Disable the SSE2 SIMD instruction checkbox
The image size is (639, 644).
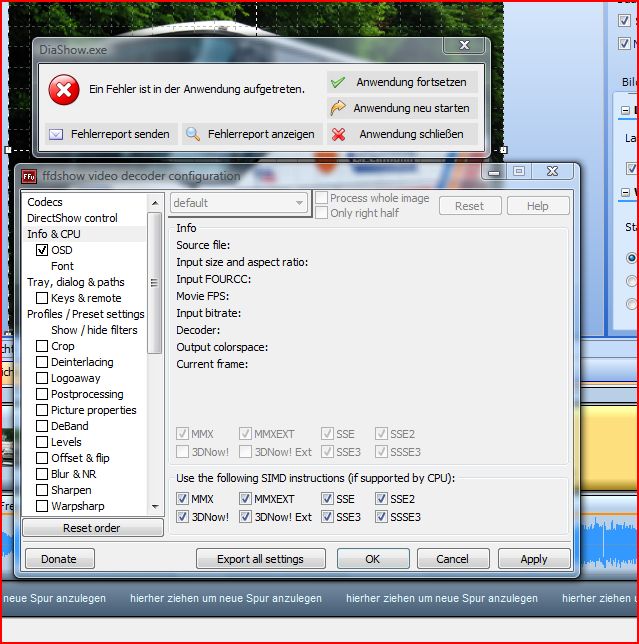click(x=382, y=498)
